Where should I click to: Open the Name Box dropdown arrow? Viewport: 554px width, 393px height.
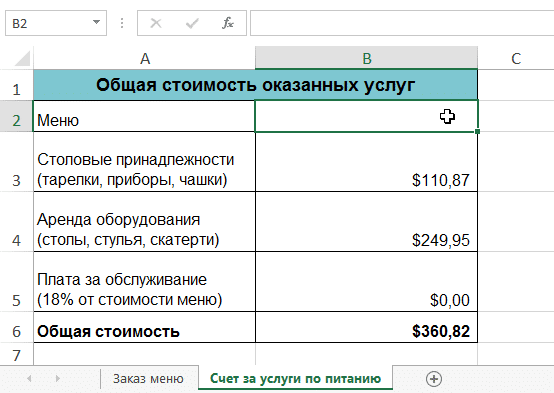coord(96,22)
